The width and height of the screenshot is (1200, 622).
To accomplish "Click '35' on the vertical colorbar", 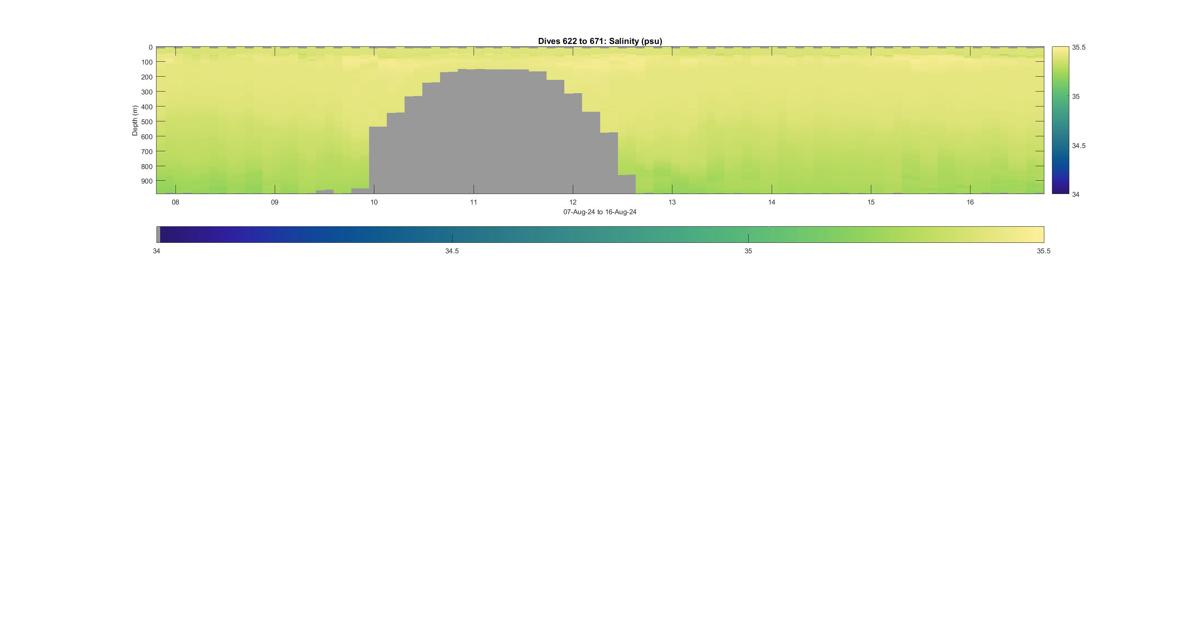I will [1076, 96].
